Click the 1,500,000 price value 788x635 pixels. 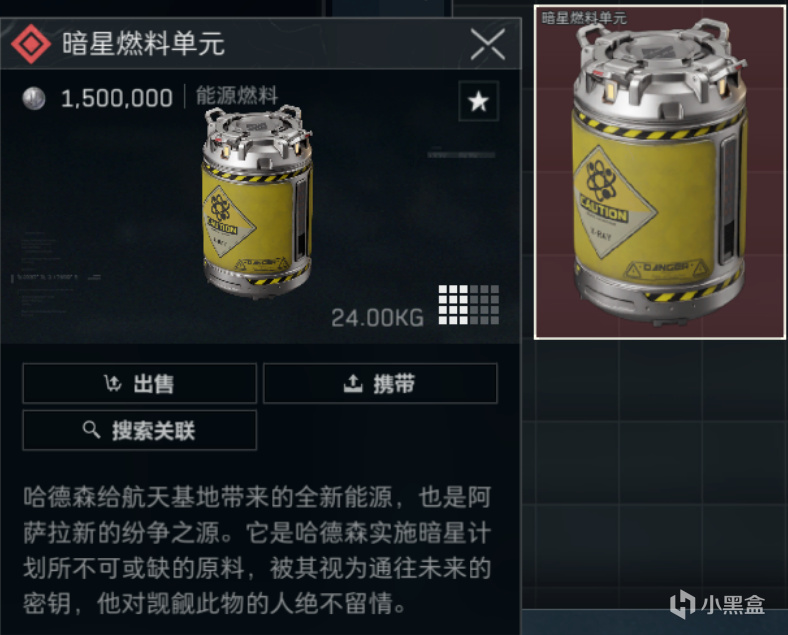click(x=117, y=98)
